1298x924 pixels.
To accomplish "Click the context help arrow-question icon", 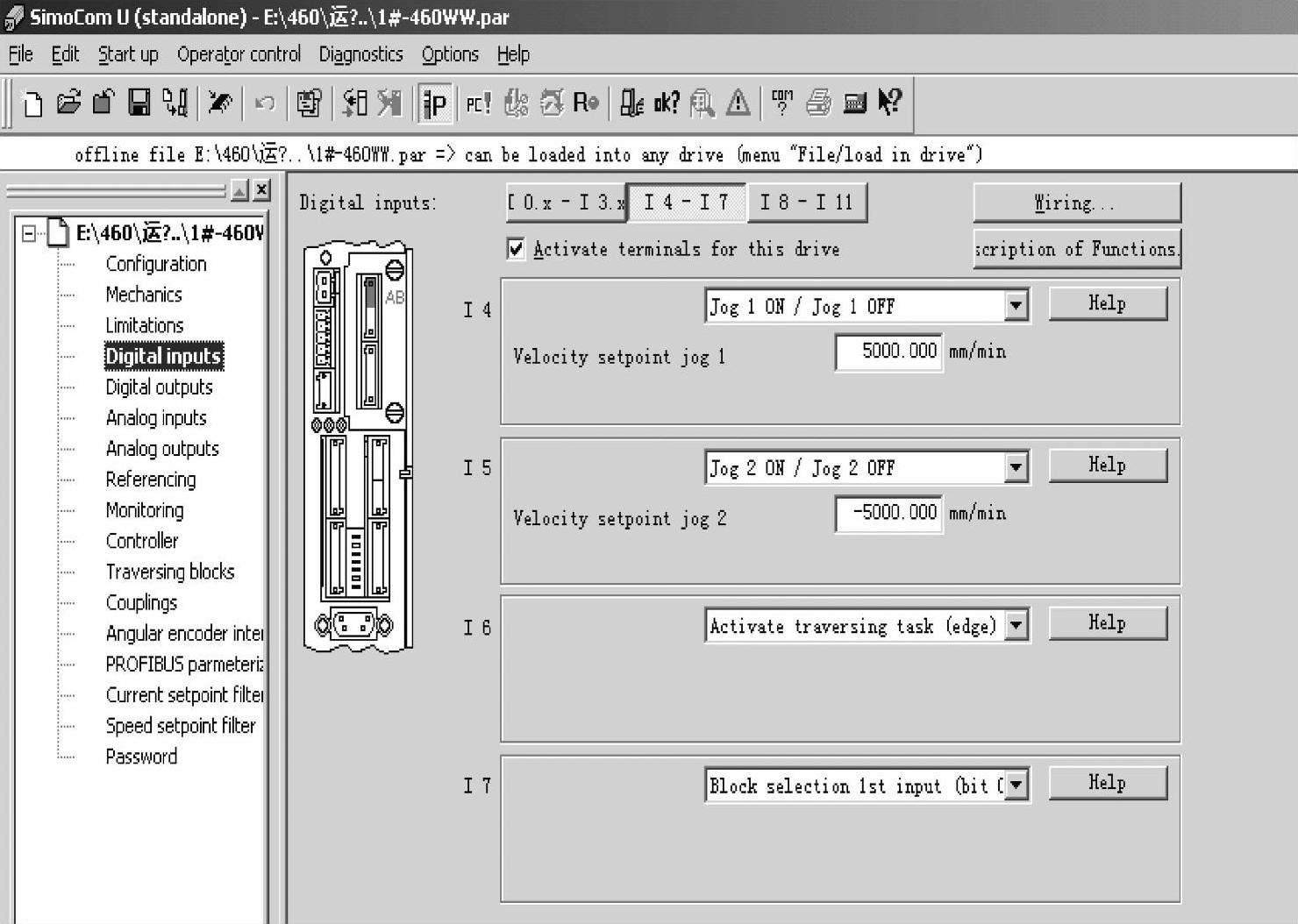I will [x=889, y=103].
